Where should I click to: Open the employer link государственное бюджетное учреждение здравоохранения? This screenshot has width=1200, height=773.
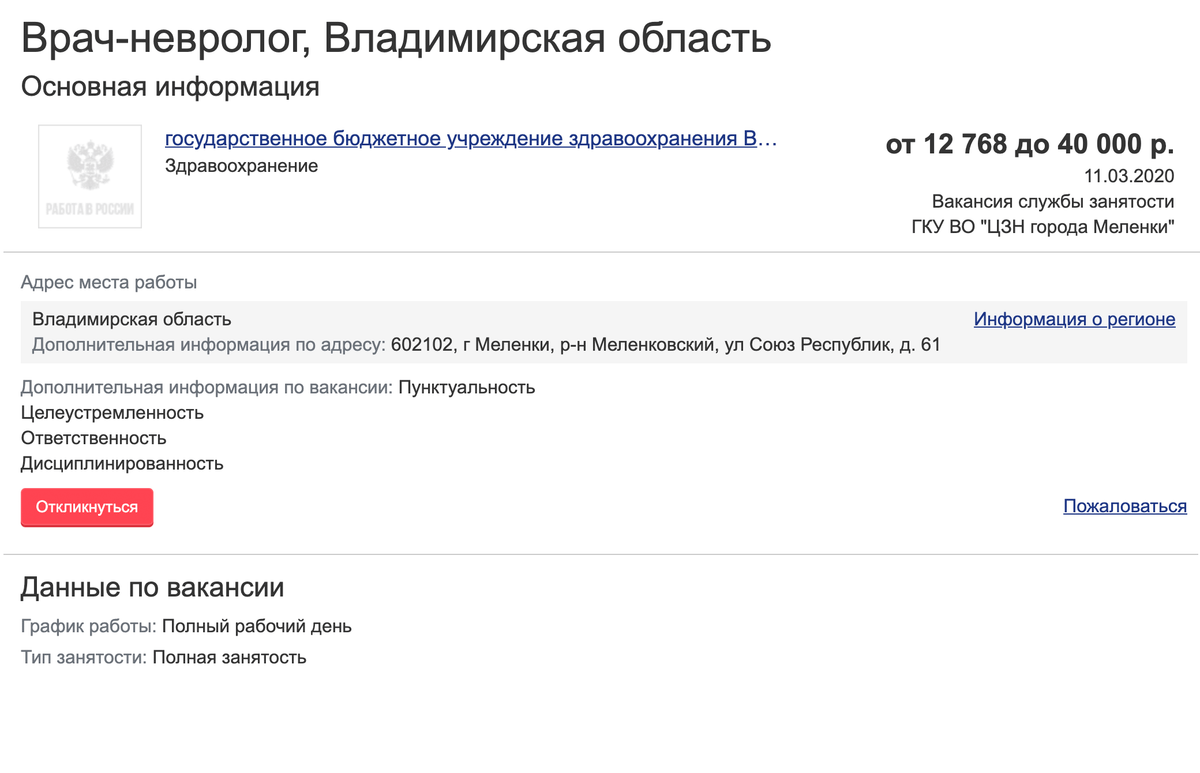[x=470, y=139]
